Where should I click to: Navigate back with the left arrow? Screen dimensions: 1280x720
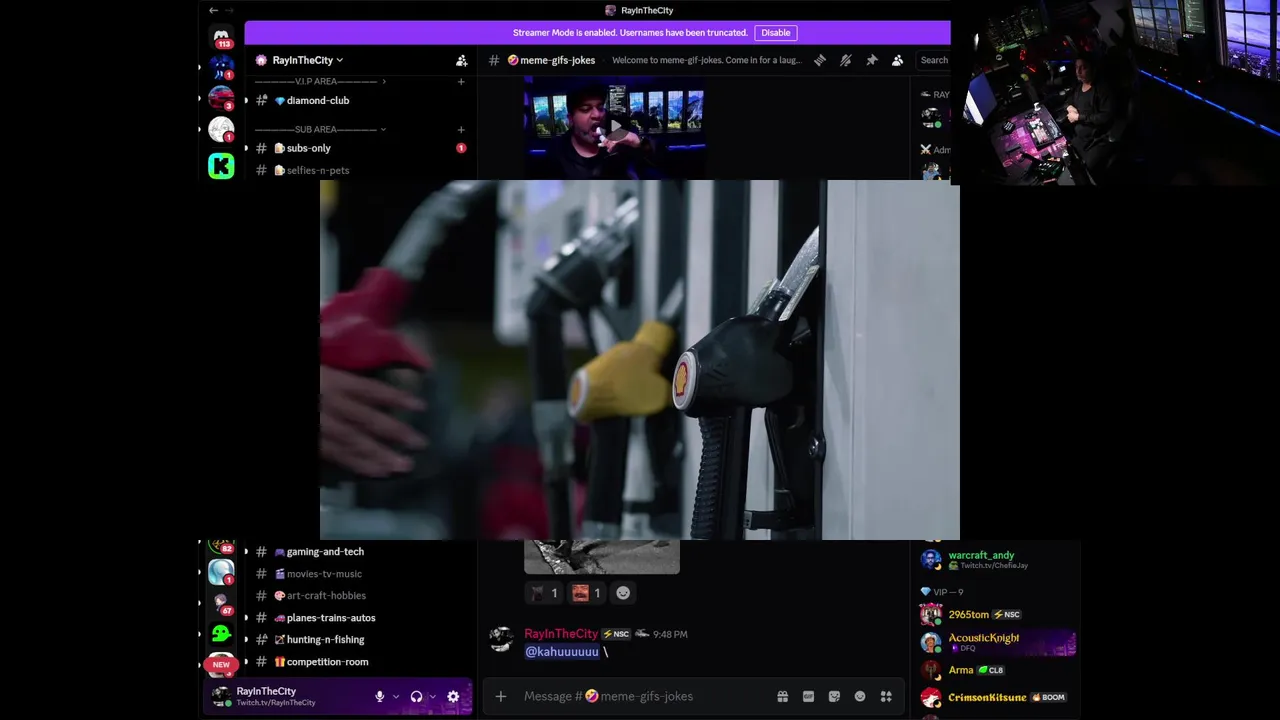pos(213,10)
